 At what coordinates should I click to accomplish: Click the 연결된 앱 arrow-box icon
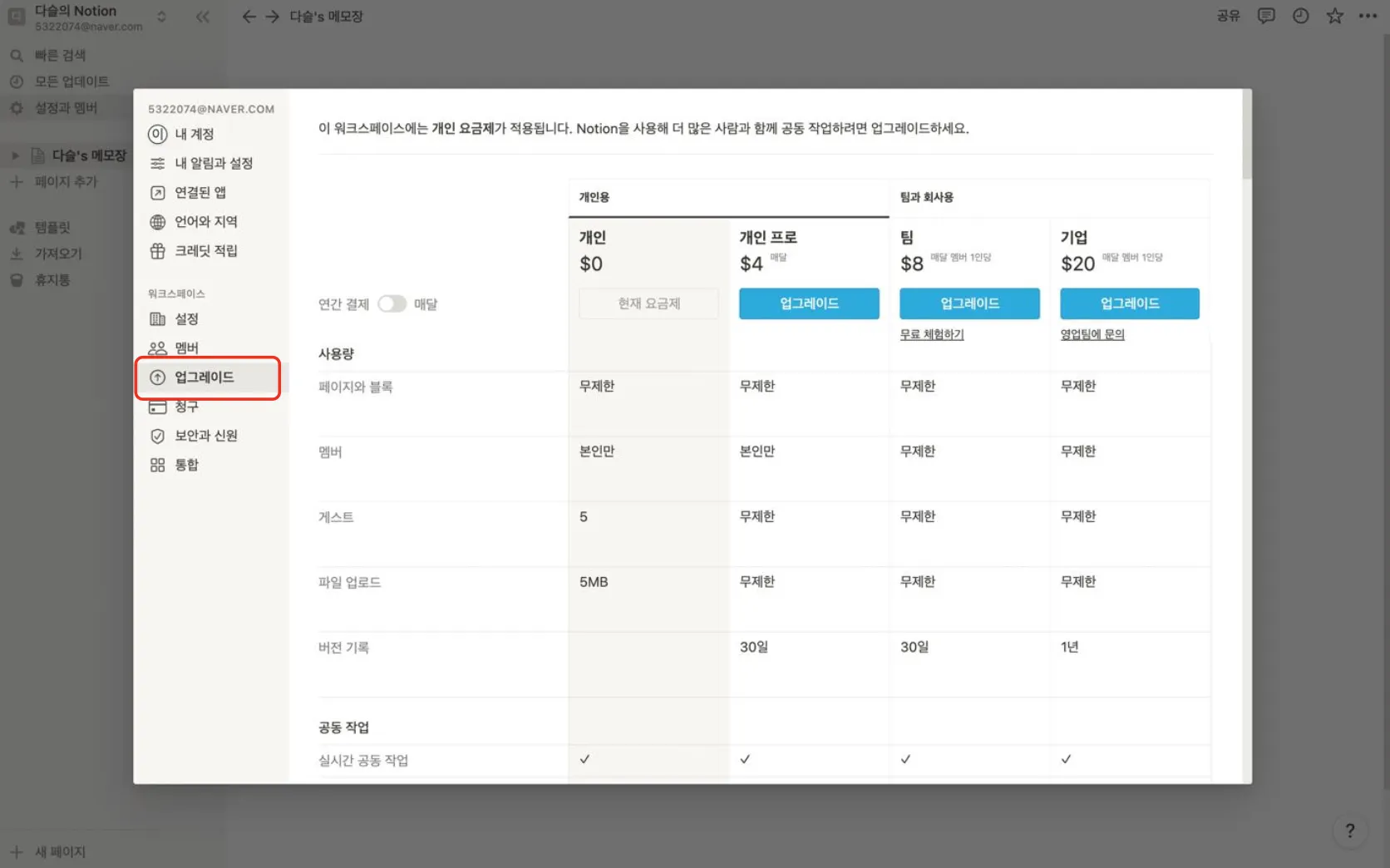157,193
